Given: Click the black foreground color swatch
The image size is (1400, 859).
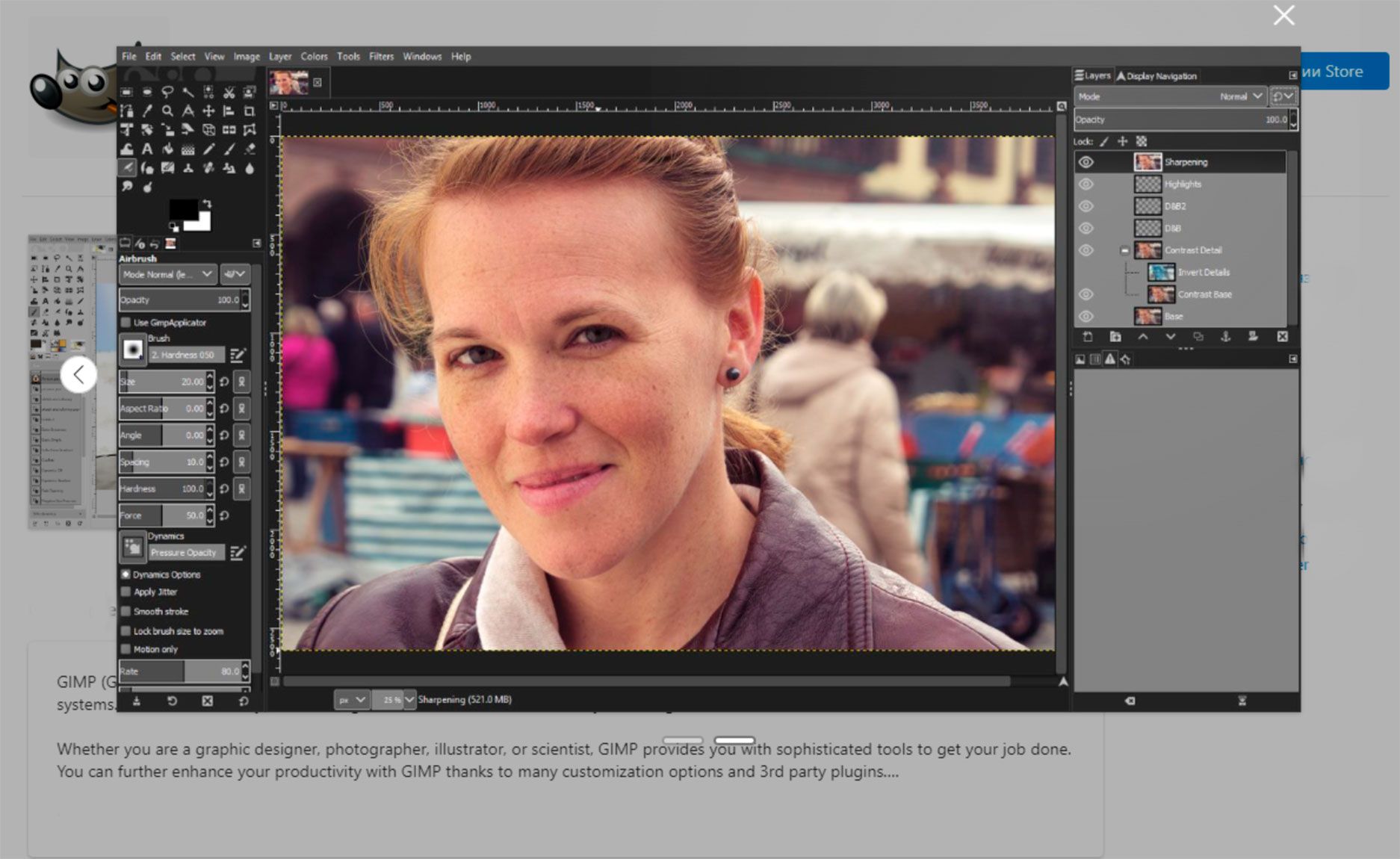Looking at the screenshot, I should tap(183, 210).
